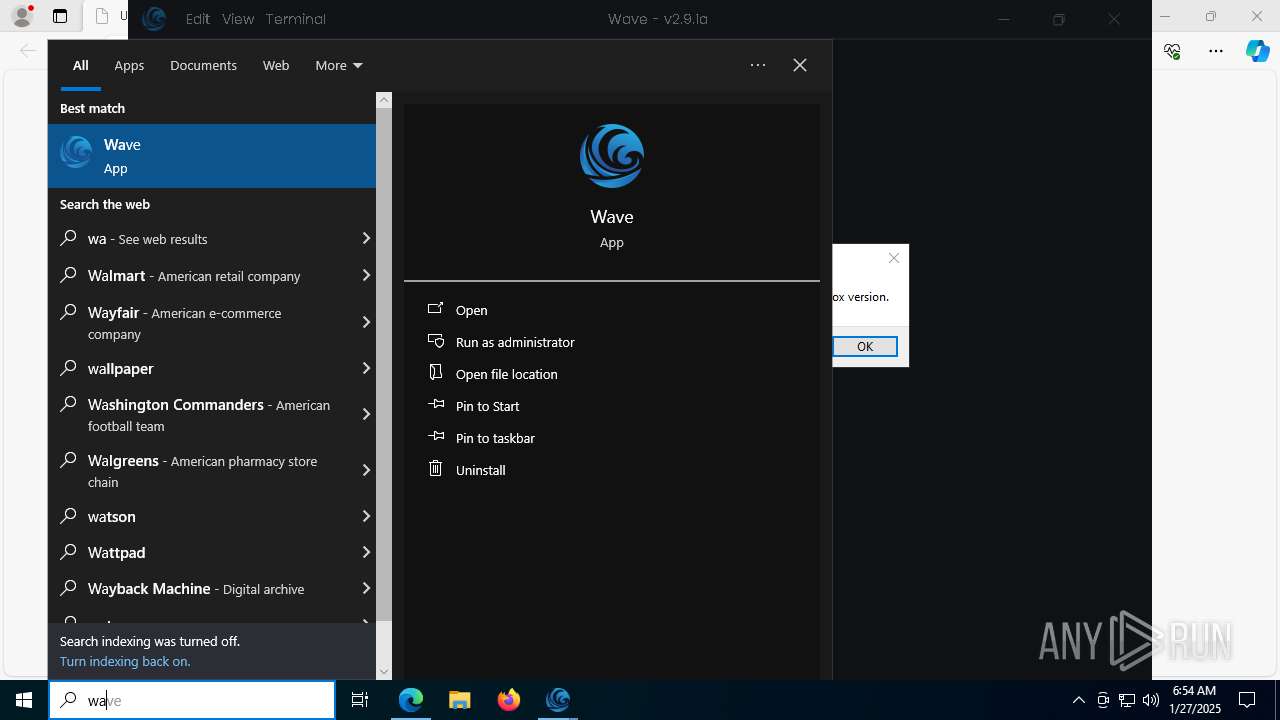Switch to the Web search tab
Image resolution: width=1280 pixels, height=720 pixels.
pos(276,65)
